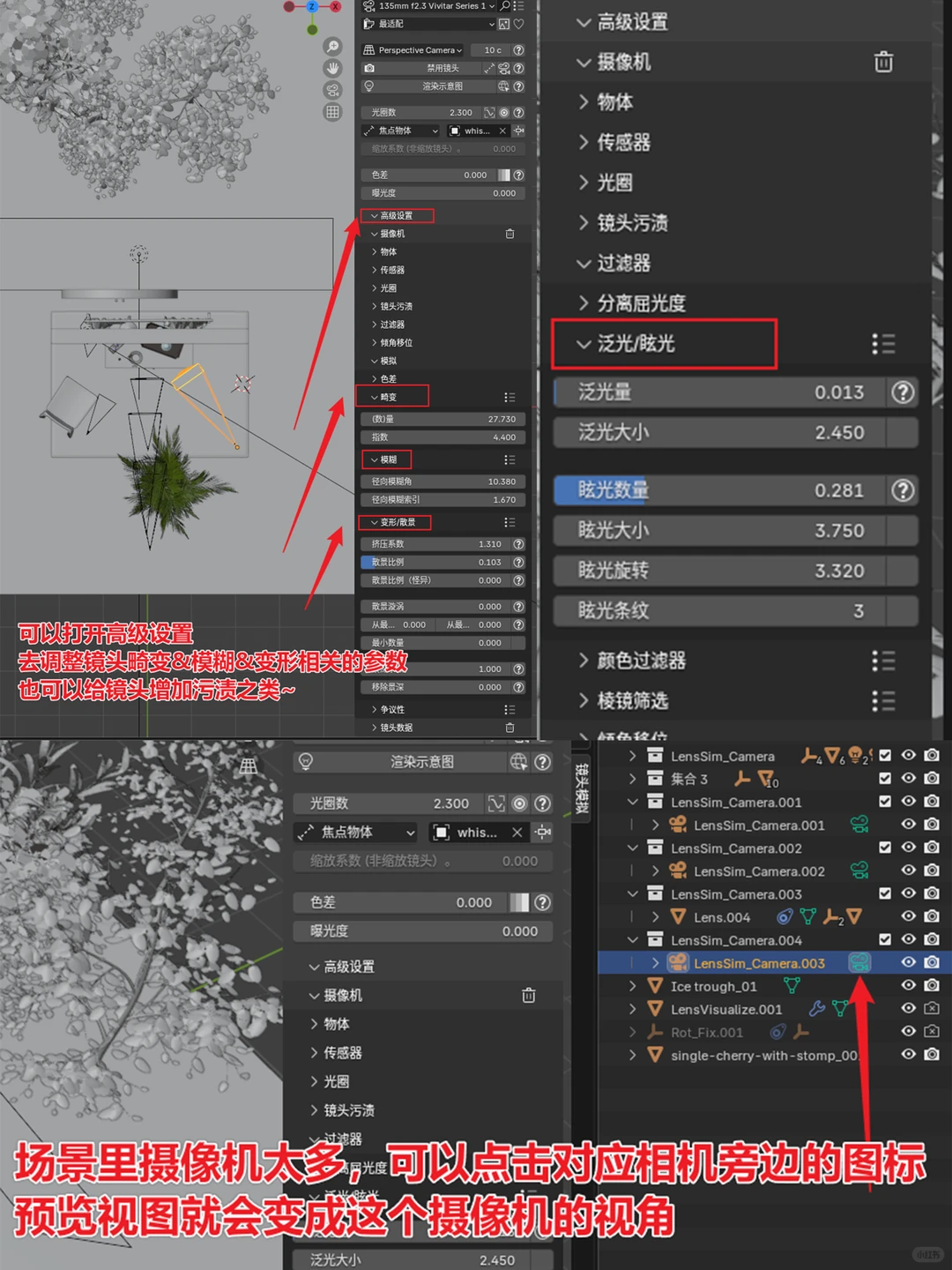Open the Perspective Camera dropdown

coord(417,50)
